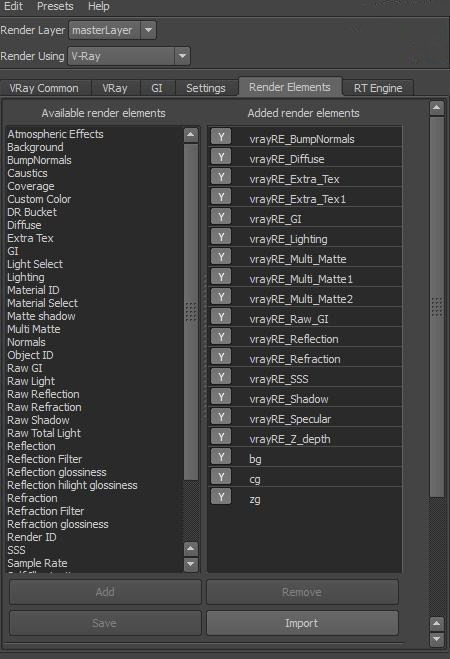Toggle Y button for bg element
The width and height of the screenshot is (450, 659).
coord(221,457)
